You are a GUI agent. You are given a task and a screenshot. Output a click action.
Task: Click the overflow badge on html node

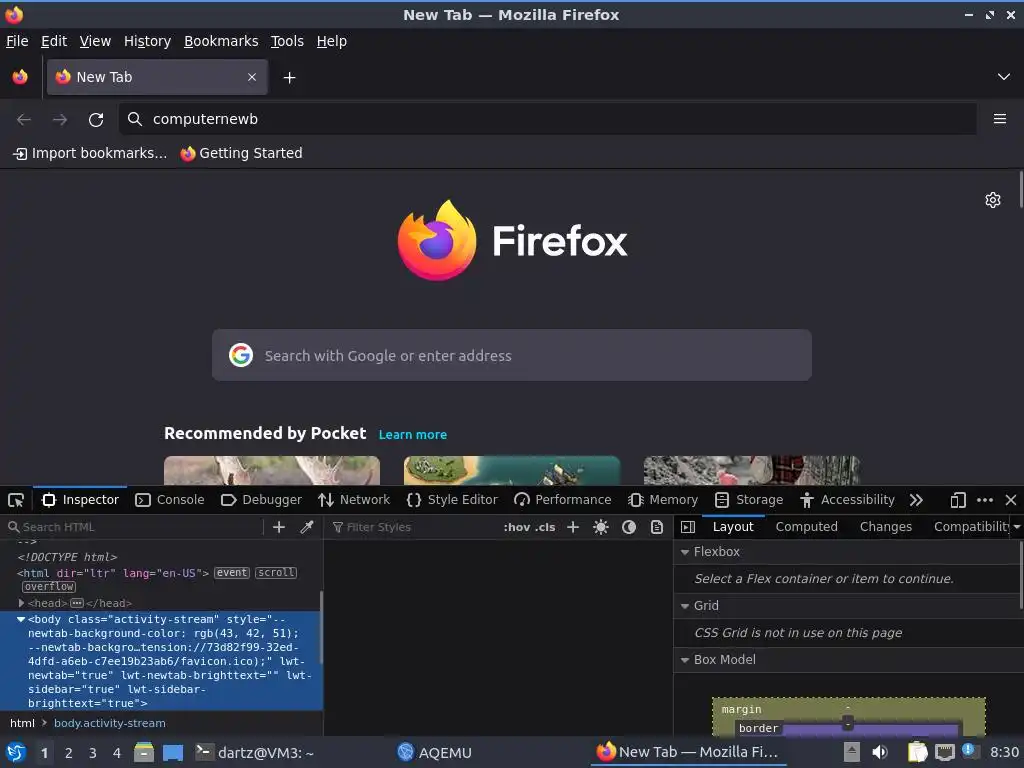49,586
